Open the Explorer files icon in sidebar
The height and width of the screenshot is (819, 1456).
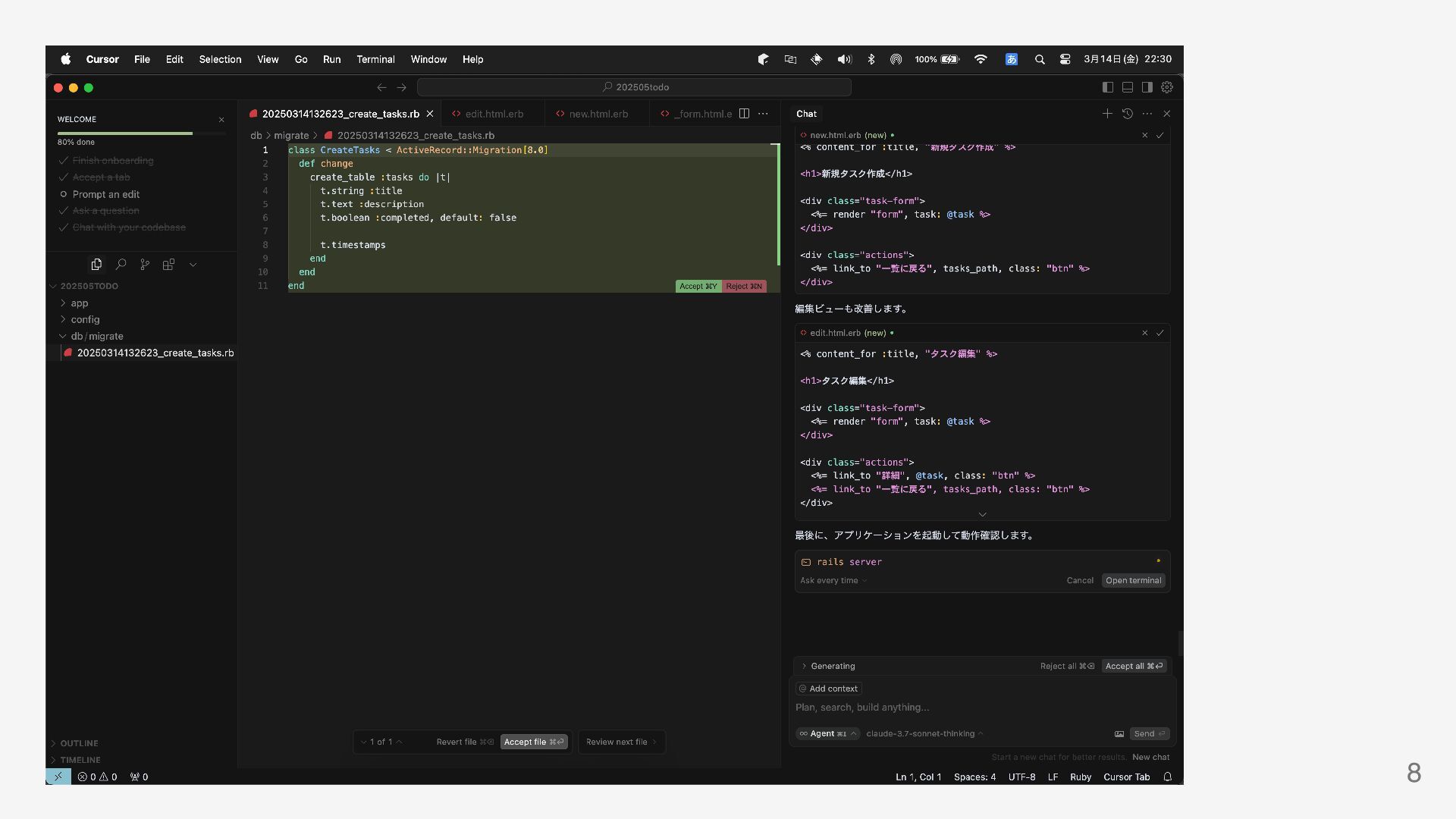96,265
